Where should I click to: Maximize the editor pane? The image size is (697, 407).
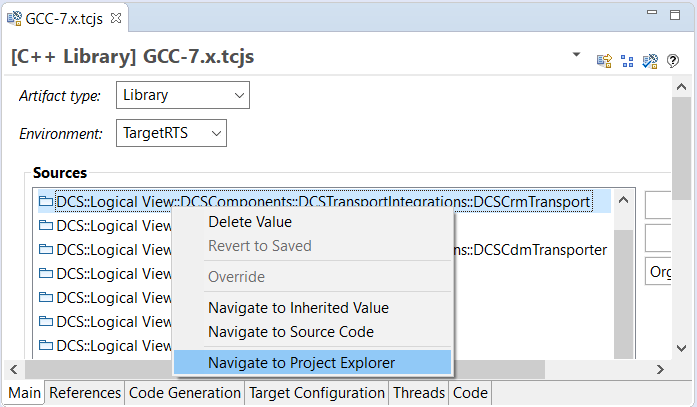[675, 15]
